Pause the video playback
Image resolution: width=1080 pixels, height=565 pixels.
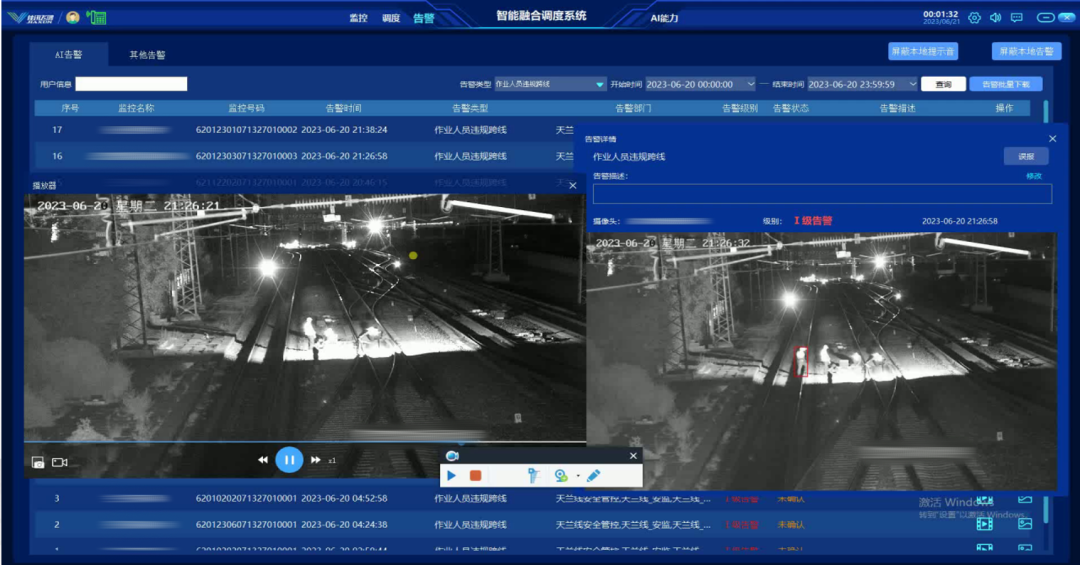click(x=289, y=460)
